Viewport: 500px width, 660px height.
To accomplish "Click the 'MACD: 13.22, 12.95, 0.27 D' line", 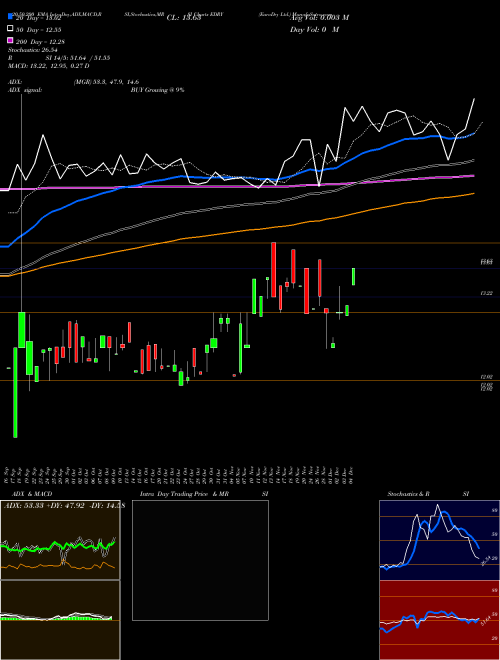I will [x=49, y=66].
